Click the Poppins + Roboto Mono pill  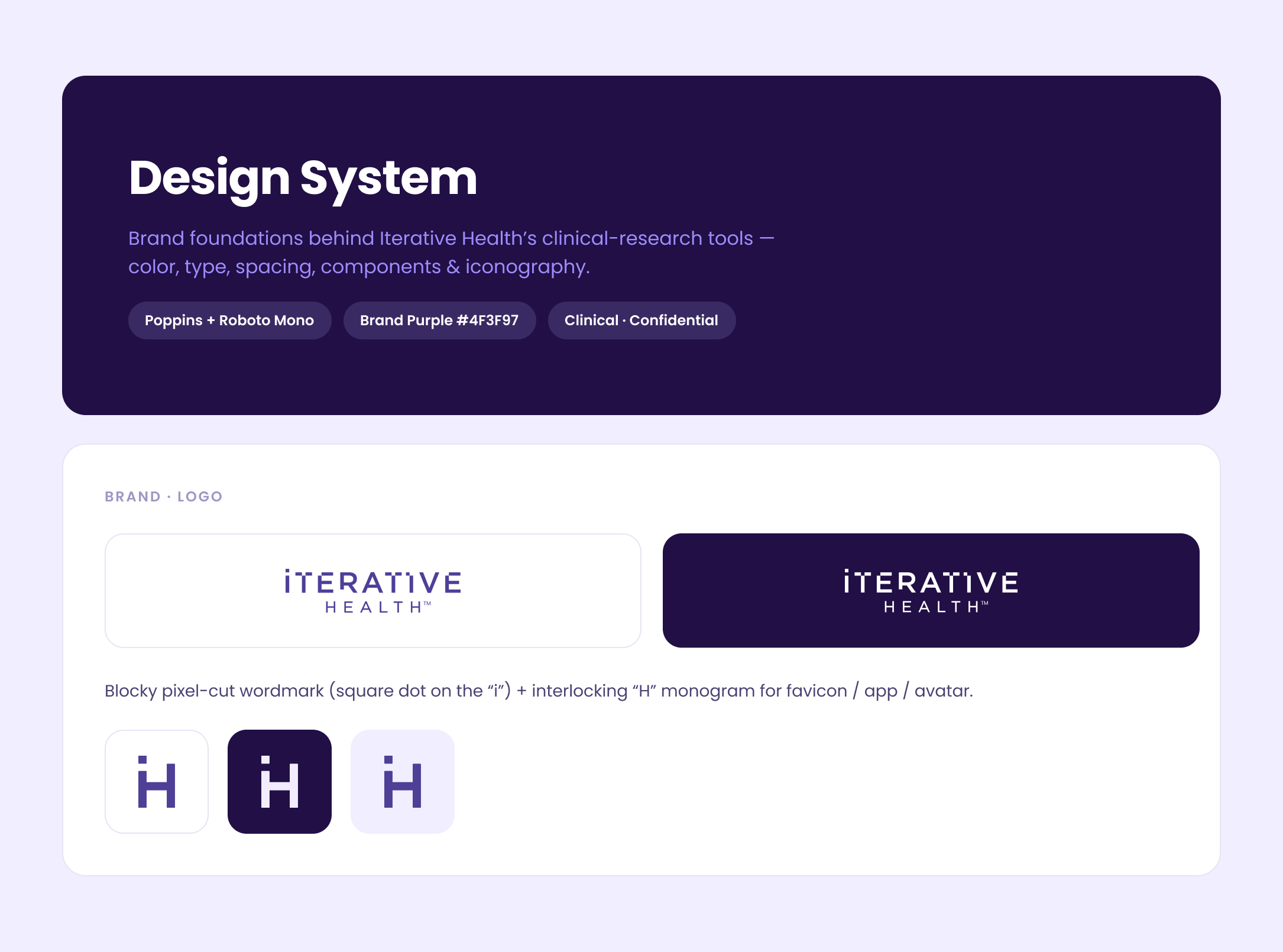click(229, 320)
